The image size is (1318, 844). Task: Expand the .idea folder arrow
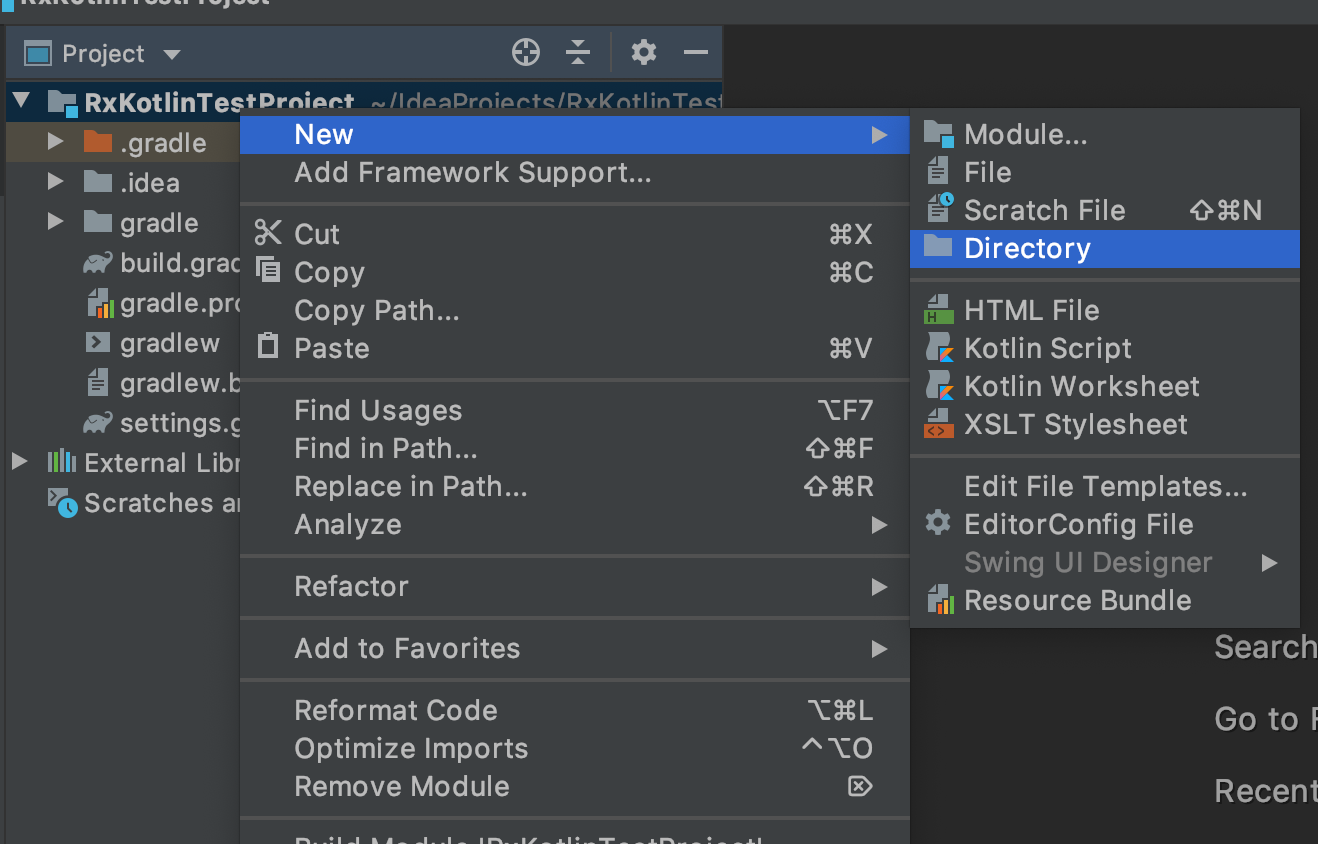56,183
